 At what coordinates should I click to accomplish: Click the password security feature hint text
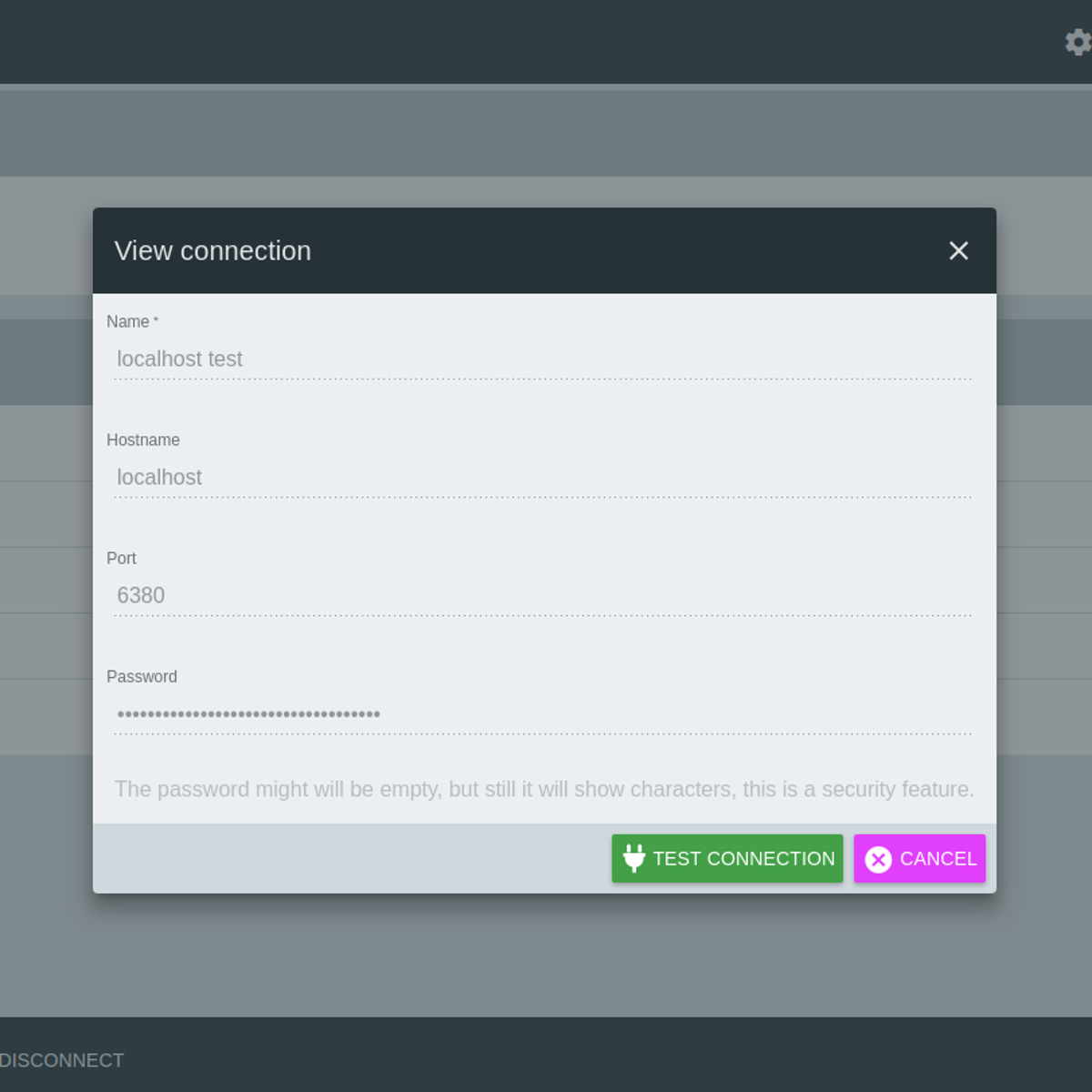click(x=544, y=789)
